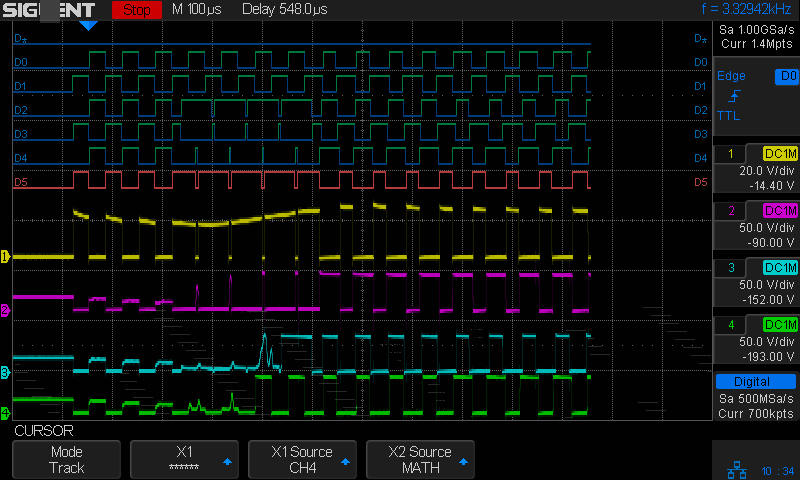Click the right-side D0 channel label
800x480 pixels.
coord(701,62)
